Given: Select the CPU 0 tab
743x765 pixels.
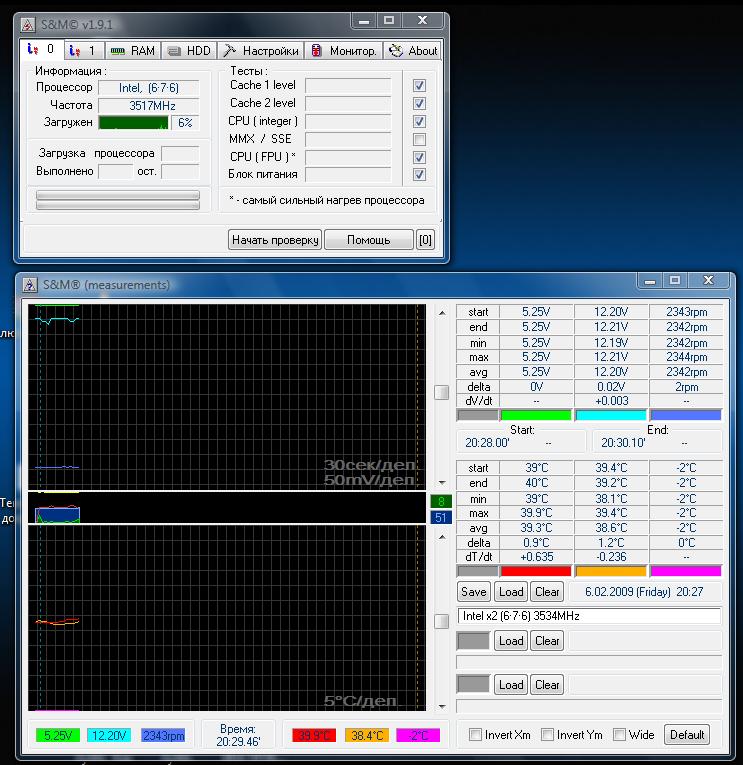Looking at the screenshot, I should 42,50.
